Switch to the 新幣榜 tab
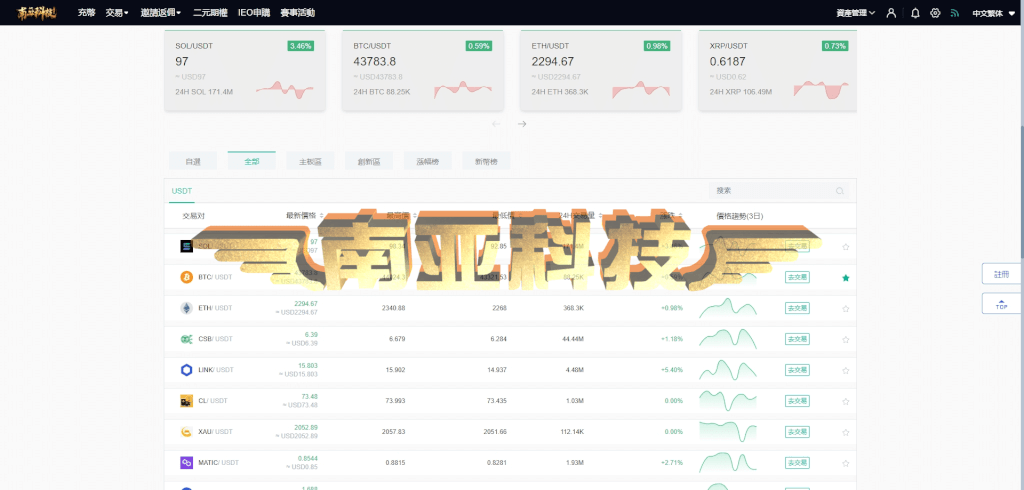Viewport: 1024px width, 490px height. [x=486, y=161]
